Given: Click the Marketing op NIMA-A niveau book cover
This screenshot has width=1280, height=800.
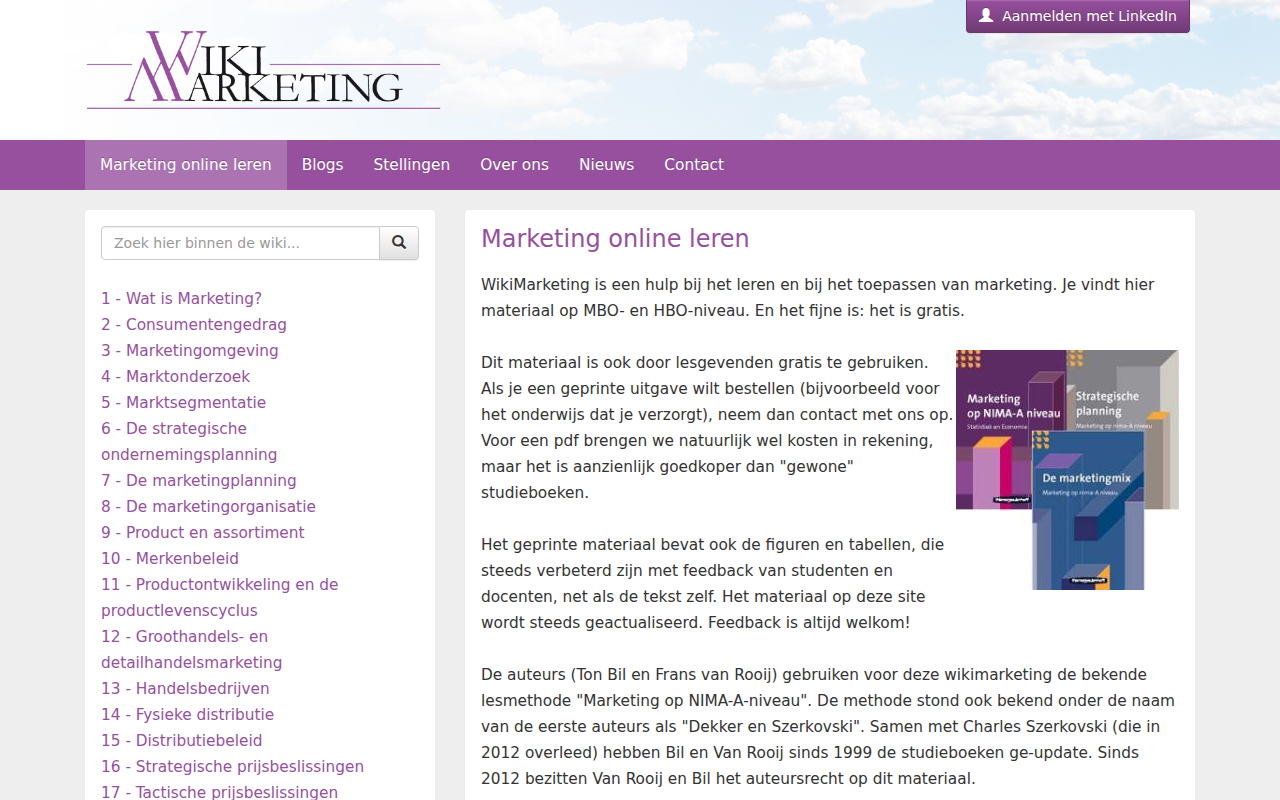Looking at the screenshot, I should [1010, 430].
